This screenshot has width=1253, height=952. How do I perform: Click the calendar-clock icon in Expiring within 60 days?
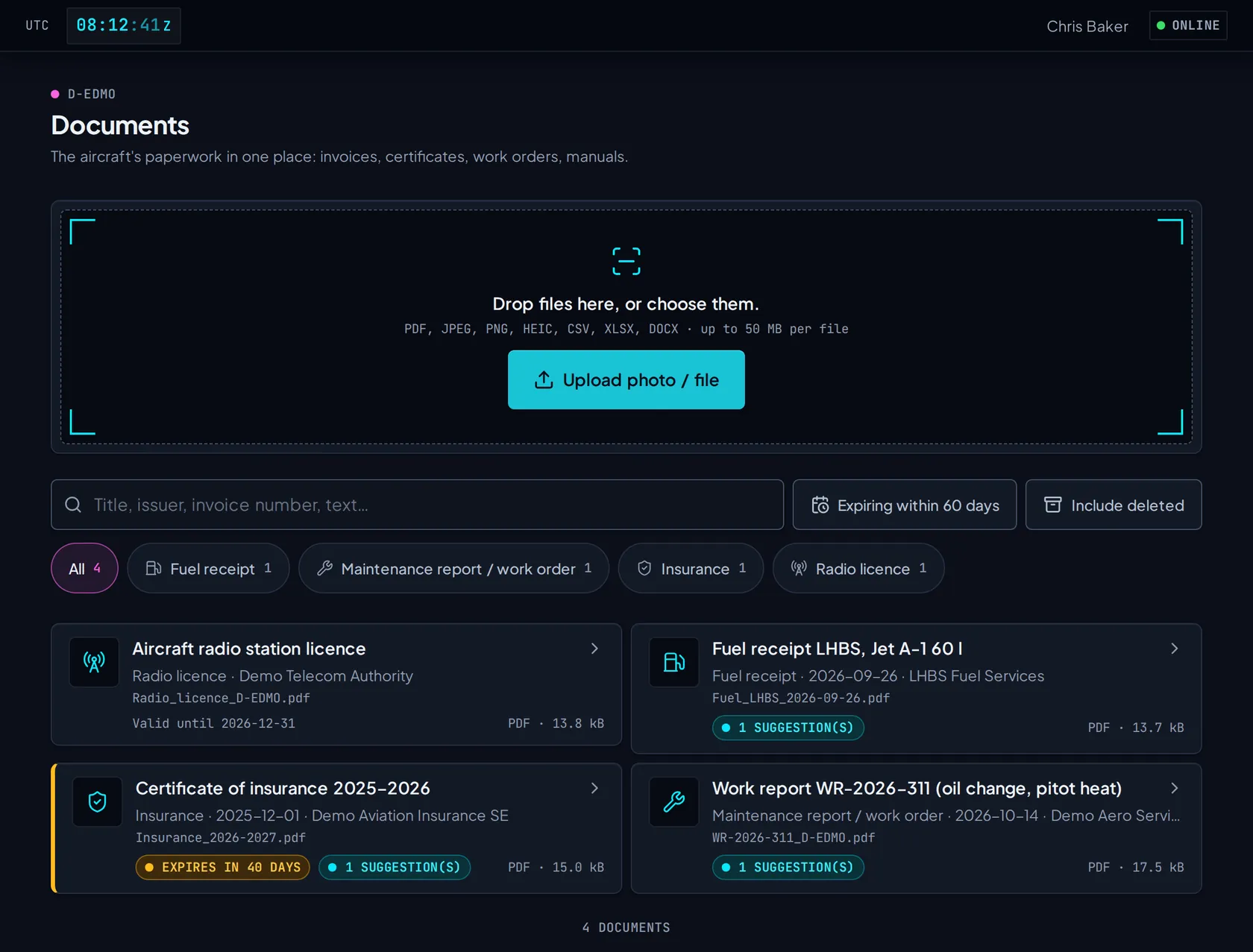(820, 505)
